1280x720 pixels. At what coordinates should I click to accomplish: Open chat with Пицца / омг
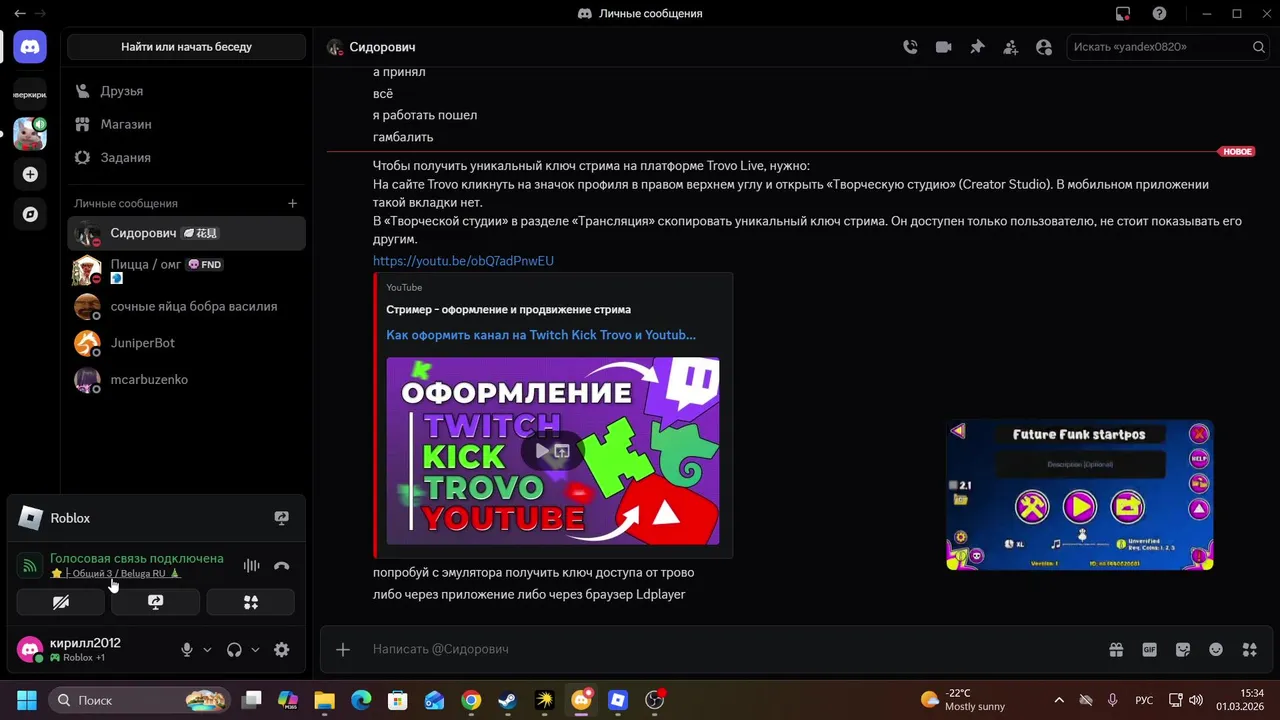click(186, 270)
